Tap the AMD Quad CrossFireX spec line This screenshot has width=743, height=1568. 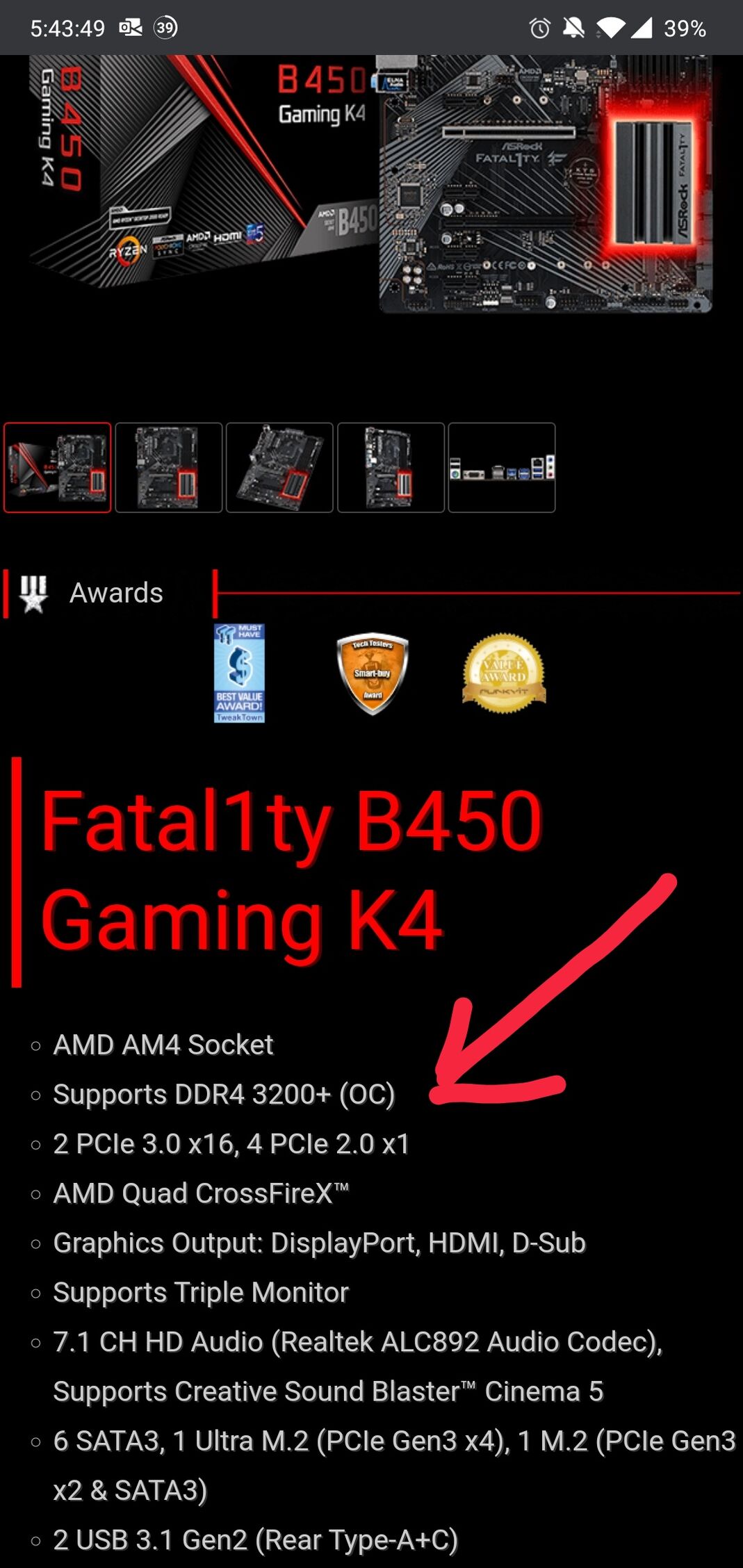click(x=201, y=1193)
